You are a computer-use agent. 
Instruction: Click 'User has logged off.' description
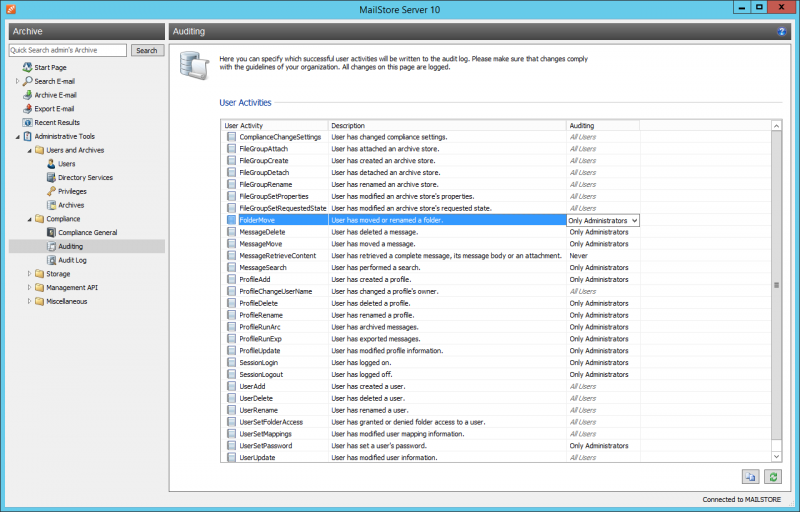pyautogui.click(x=362, y=374)
